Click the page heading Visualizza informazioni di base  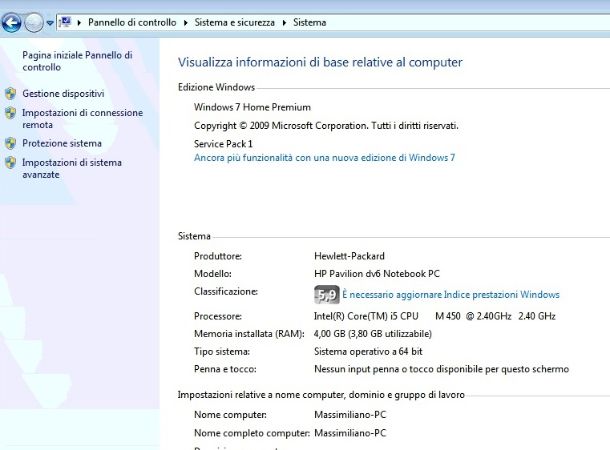click(320, 62)
